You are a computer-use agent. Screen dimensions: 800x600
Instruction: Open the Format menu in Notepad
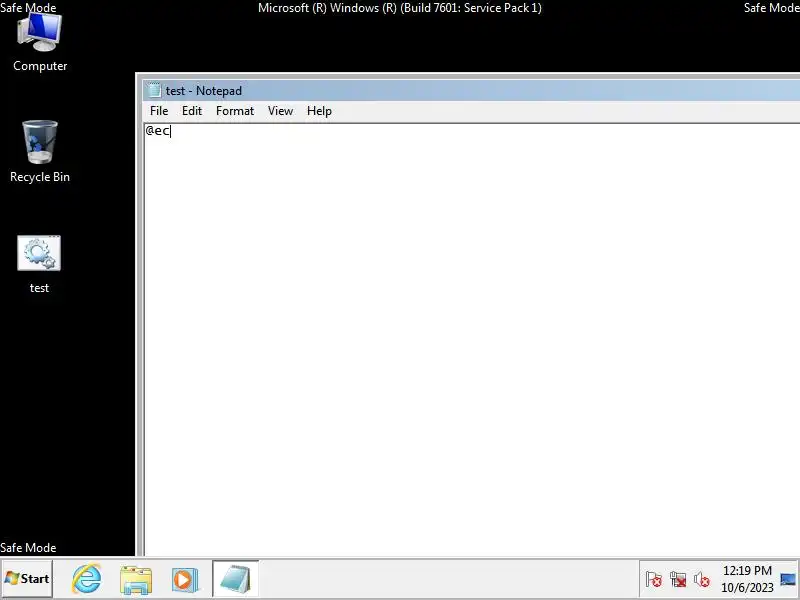(x=235, y=111)
